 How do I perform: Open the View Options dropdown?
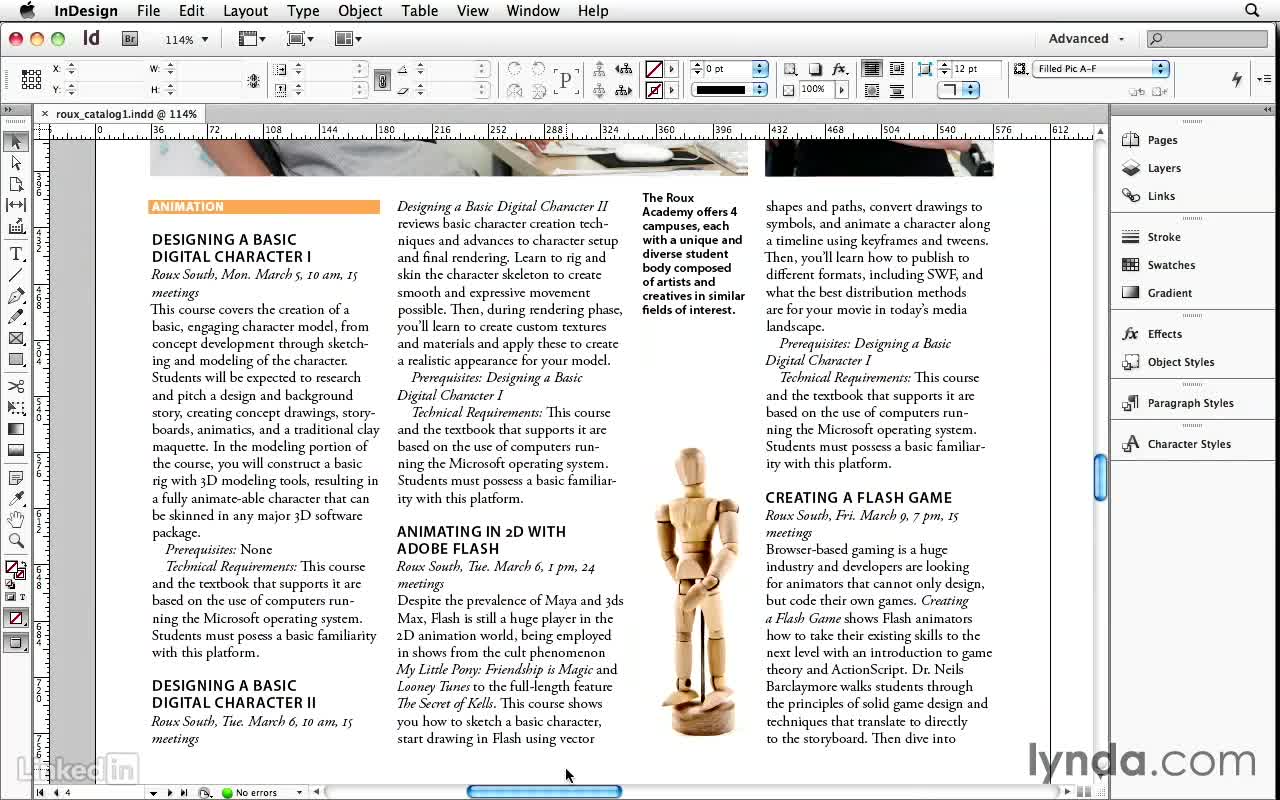pos(252,39)
